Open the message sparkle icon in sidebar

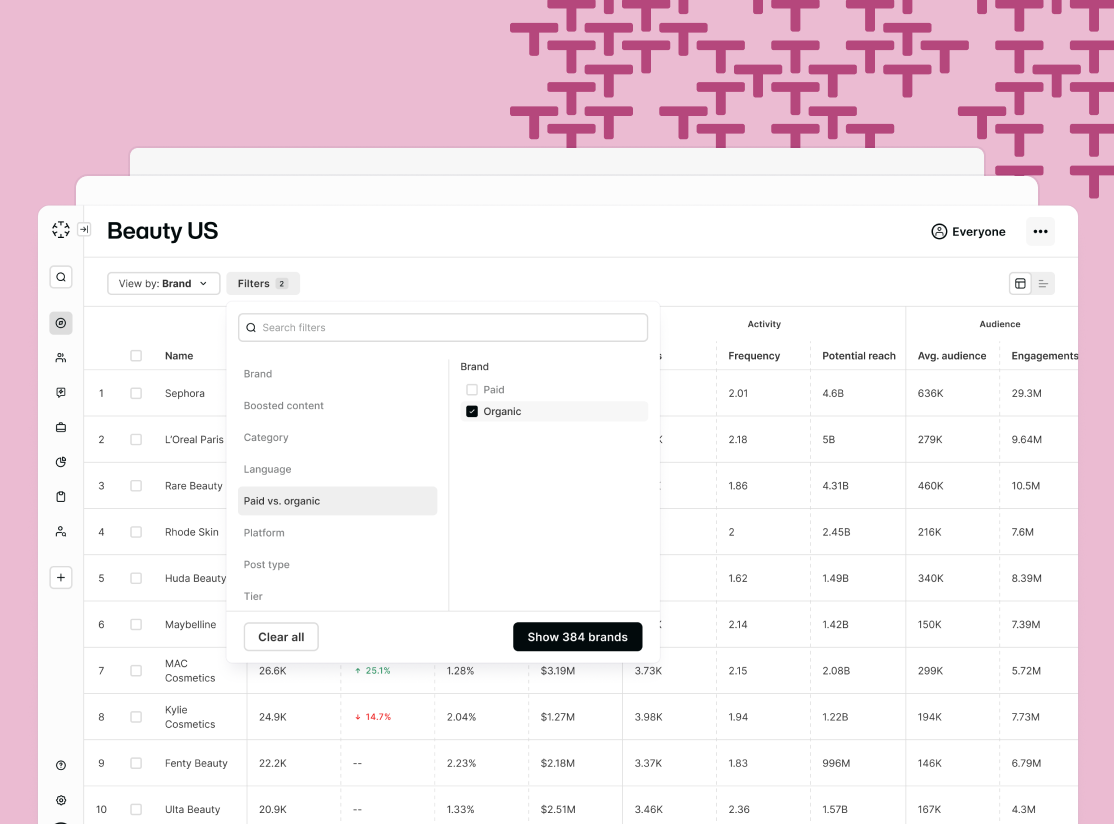[61, 393]
